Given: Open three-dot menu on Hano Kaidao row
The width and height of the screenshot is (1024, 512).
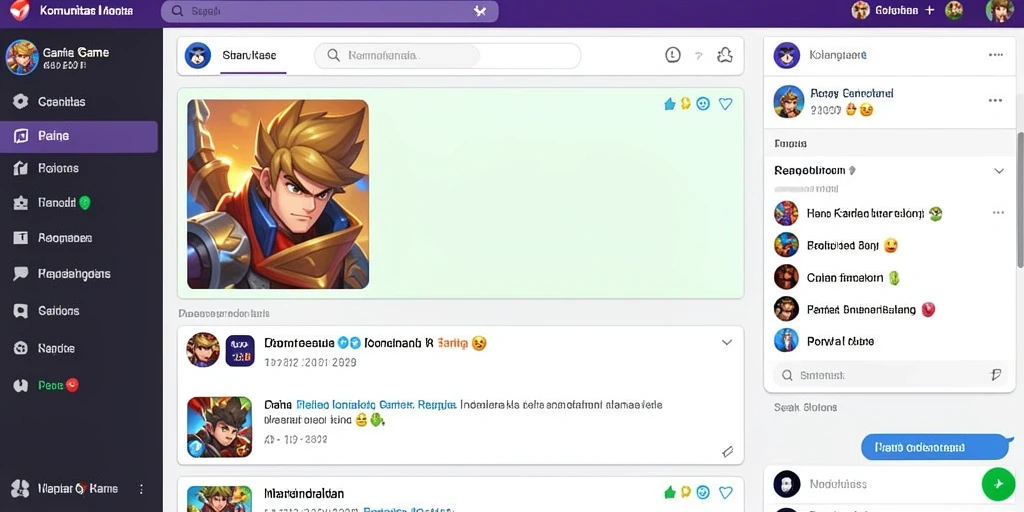Looking at the screenshot, I should pos(999,213).
